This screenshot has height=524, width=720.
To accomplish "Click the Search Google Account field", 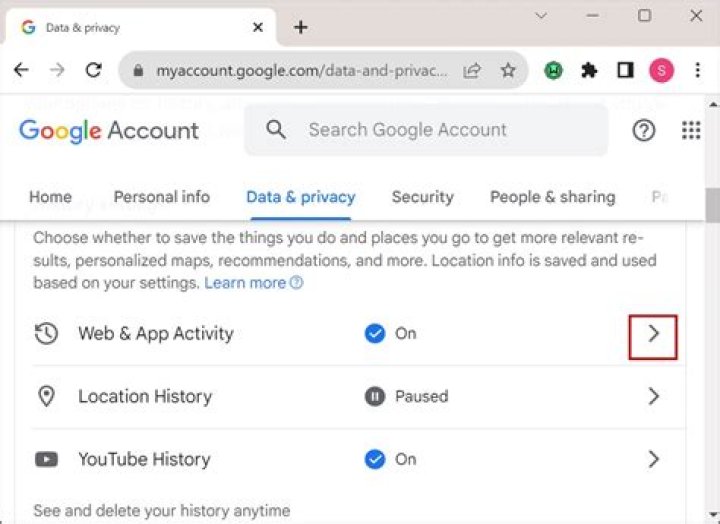I will pos(430,130).
